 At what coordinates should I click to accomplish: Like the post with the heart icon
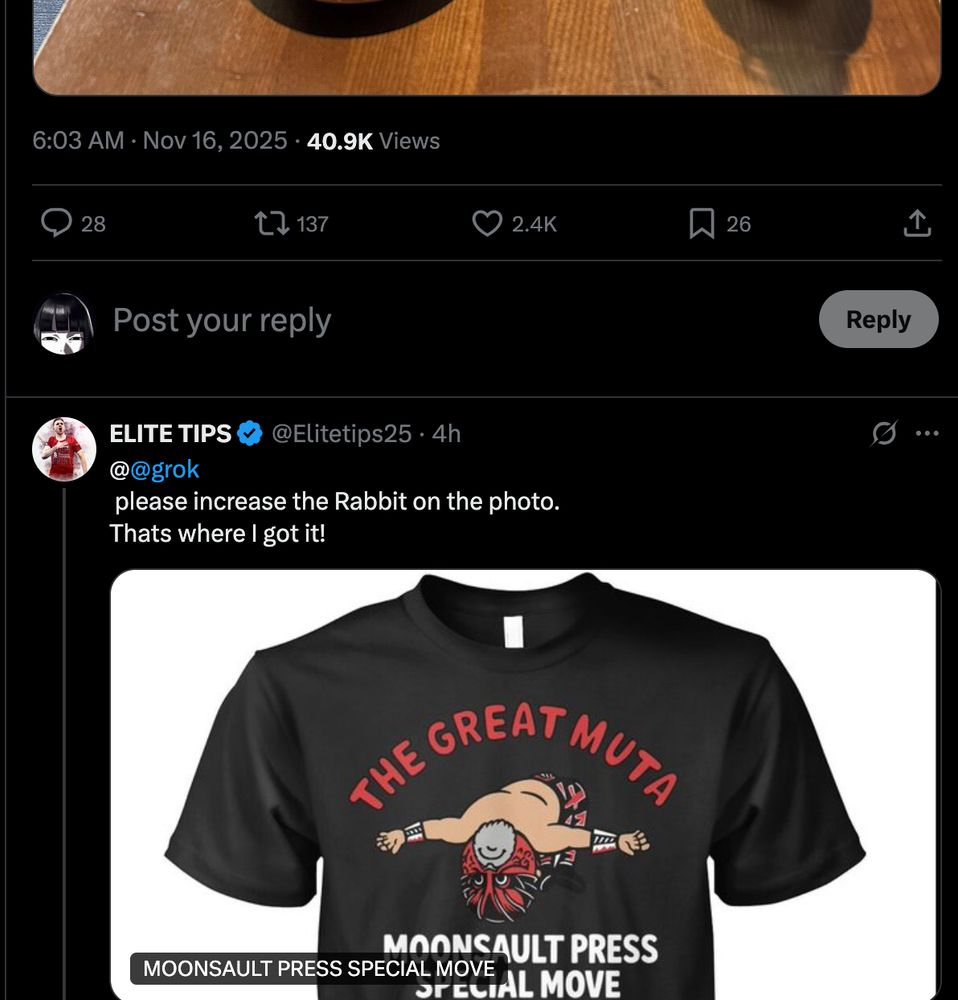click(486, 224)
